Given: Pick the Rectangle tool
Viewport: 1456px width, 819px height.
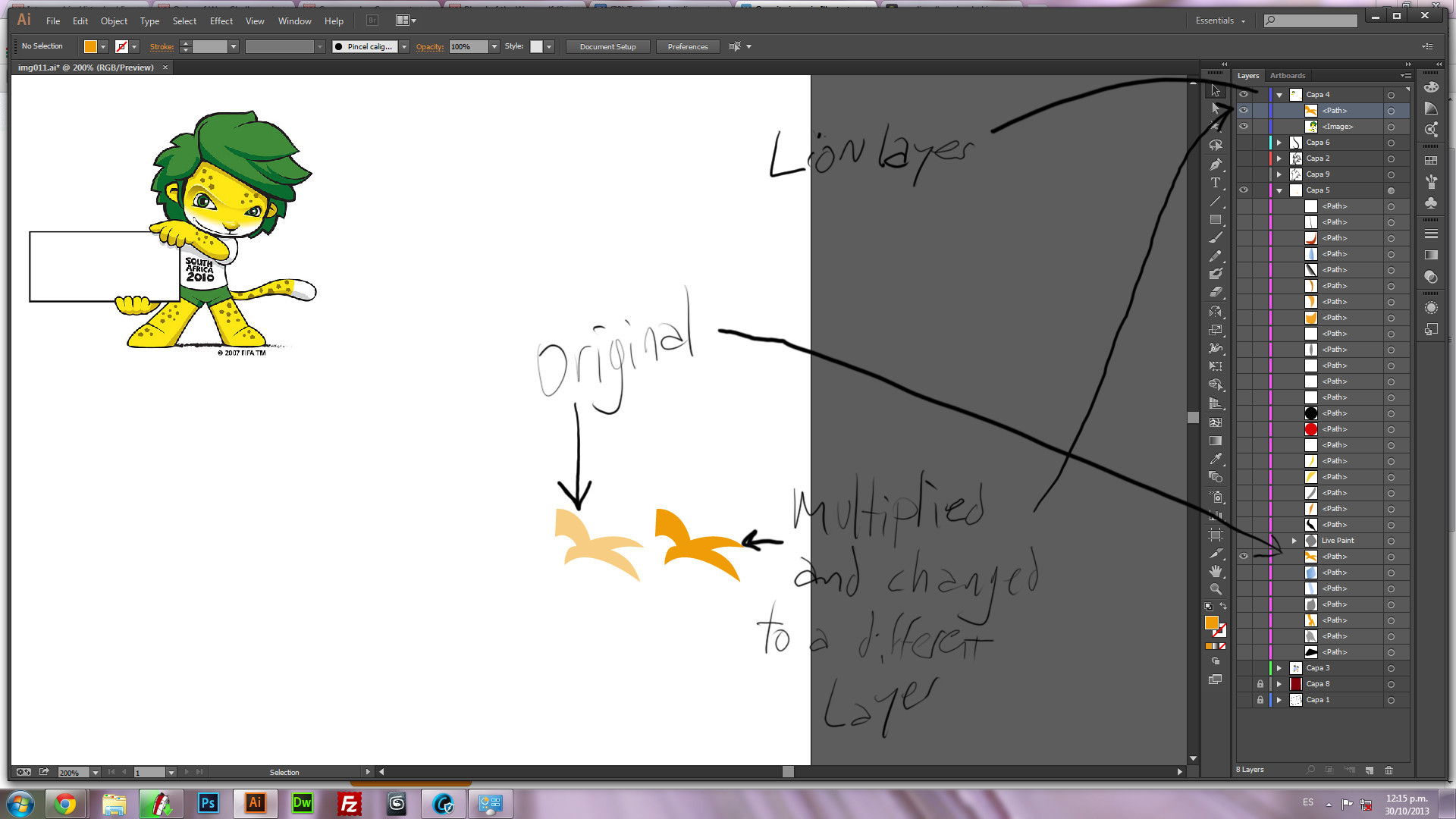Looking at the screenshot, I should coord(1216,220).
